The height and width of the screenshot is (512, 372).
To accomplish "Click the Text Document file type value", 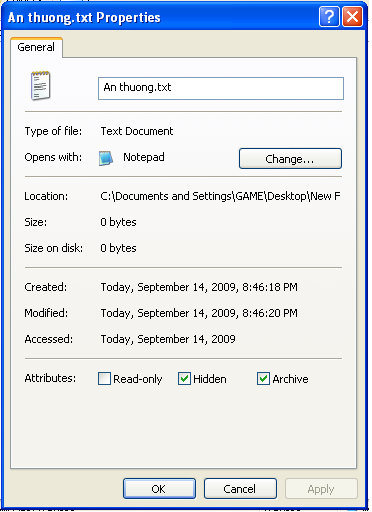I will pyautogui.click(x=137, y=131).
